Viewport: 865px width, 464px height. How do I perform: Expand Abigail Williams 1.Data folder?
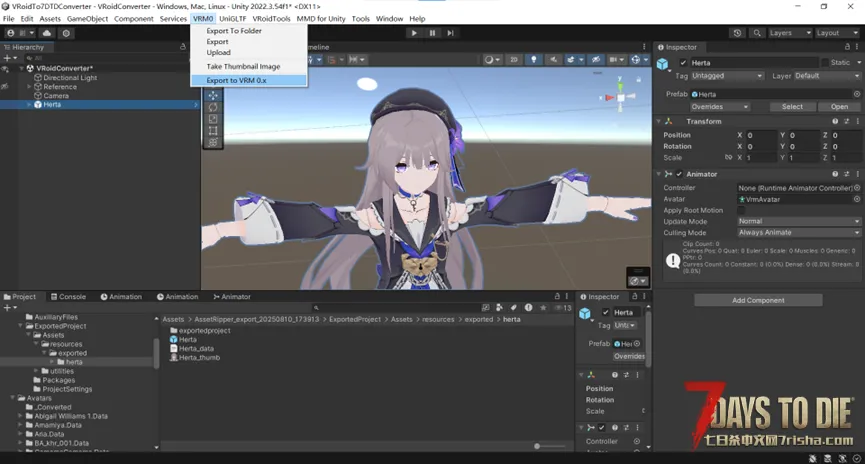tap(20, 416)
